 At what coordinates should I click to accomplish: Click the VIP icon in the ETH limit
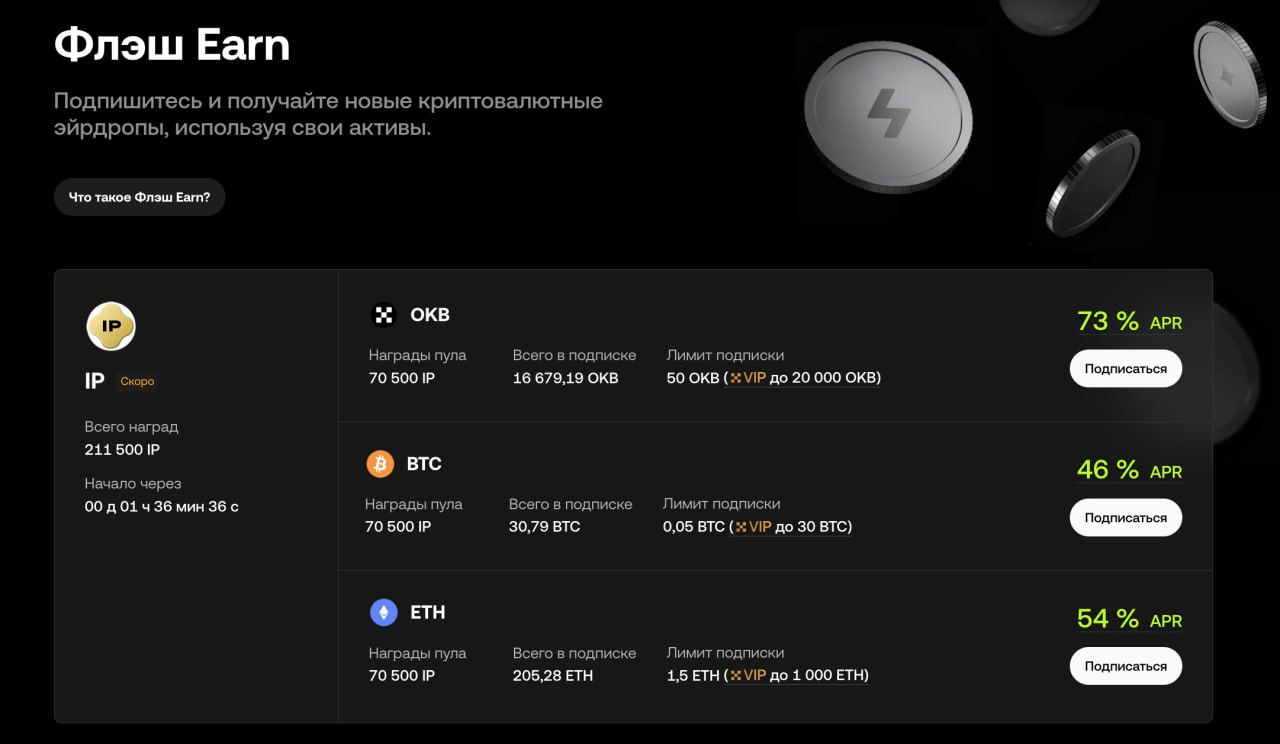click(737, 676)
